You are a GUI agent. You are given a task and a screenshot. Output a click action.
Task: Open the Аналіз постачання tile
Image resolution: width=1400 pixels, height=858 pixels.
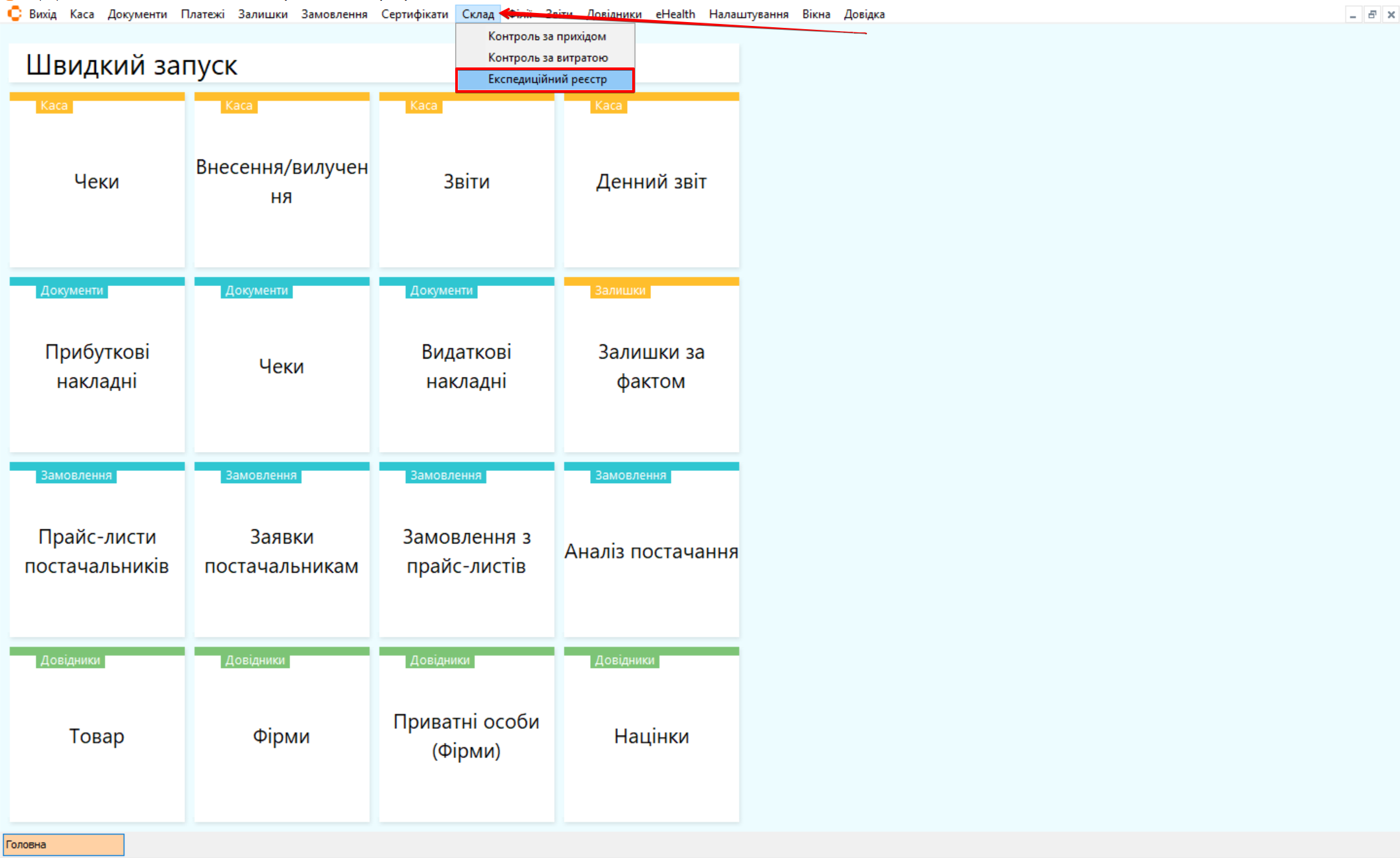click(x=651, y=551)
